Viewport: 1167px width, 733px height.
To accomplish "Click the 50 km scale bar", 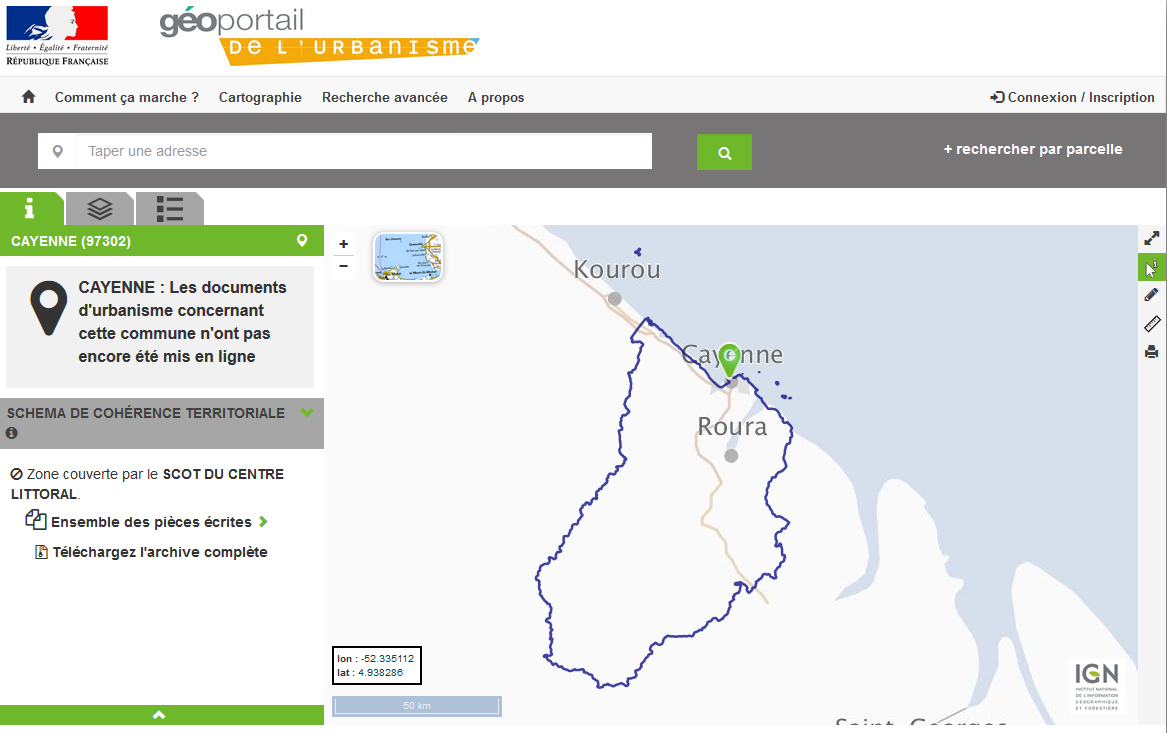I will 417,705.
